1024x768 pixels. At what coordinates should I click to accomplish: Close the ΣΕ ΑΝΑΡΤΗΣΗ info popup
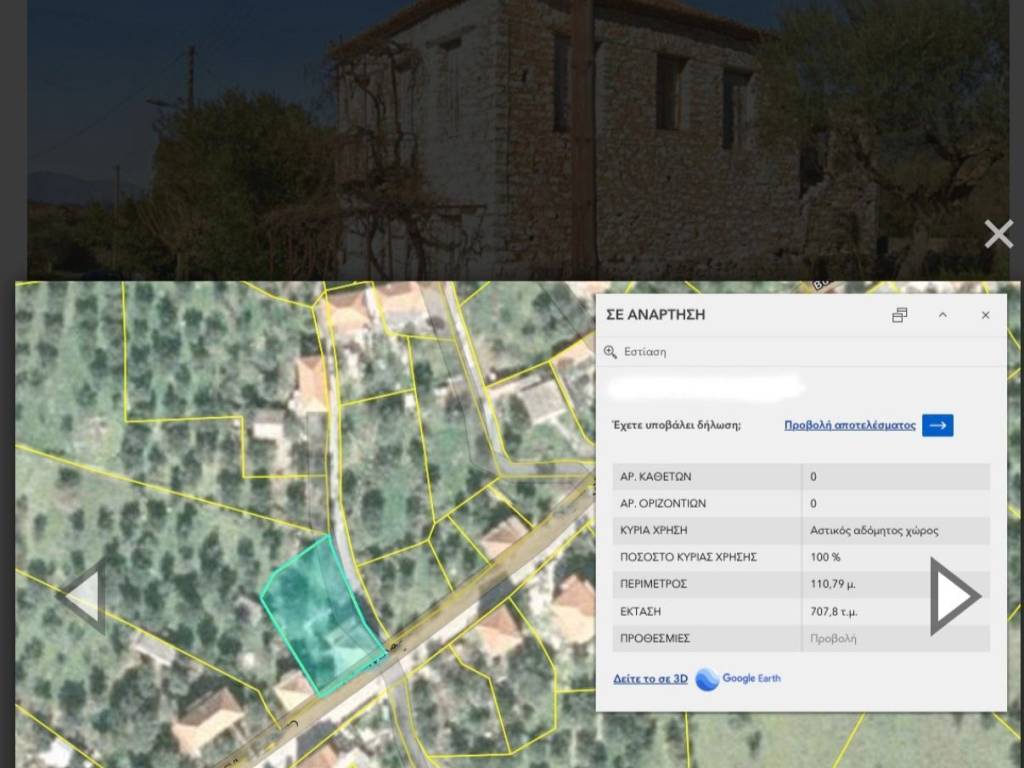(985, 315)
